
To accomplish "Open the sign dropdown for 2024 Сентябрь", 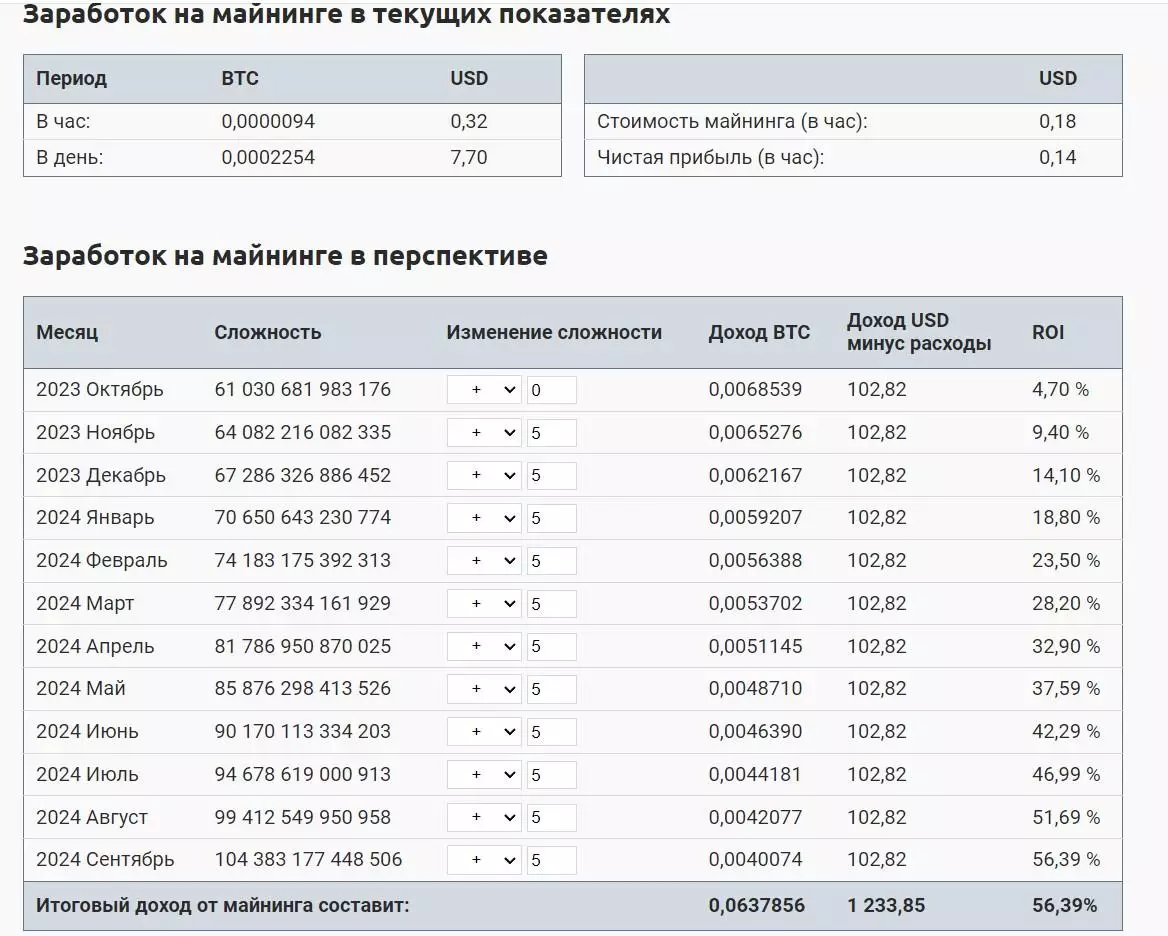I will click(x=484, y=860).
